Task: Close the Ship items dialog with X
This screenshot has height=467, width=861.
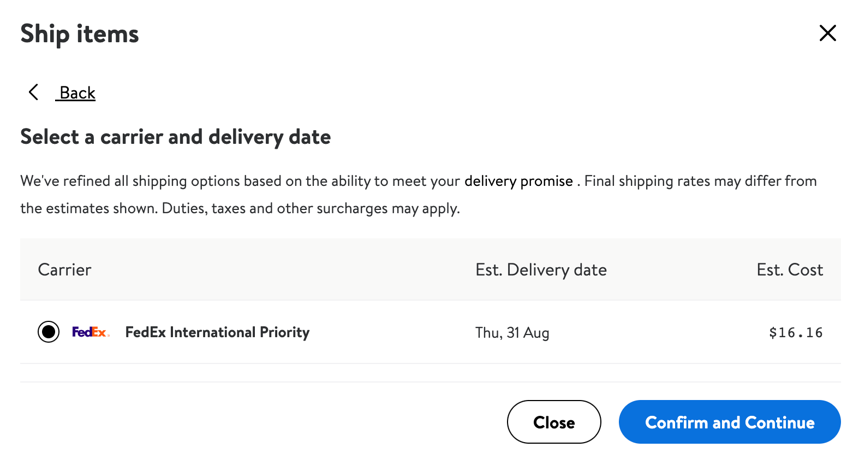Action: (828, 33)
